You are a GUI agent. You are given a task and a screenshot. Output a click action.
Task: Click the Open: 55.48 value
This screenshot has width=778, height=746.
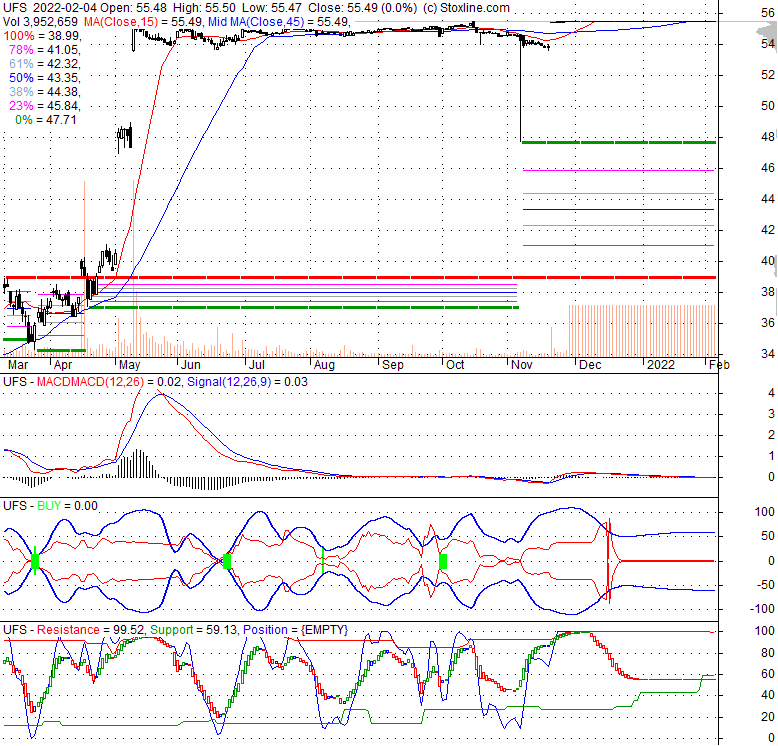tap(133, 8)
